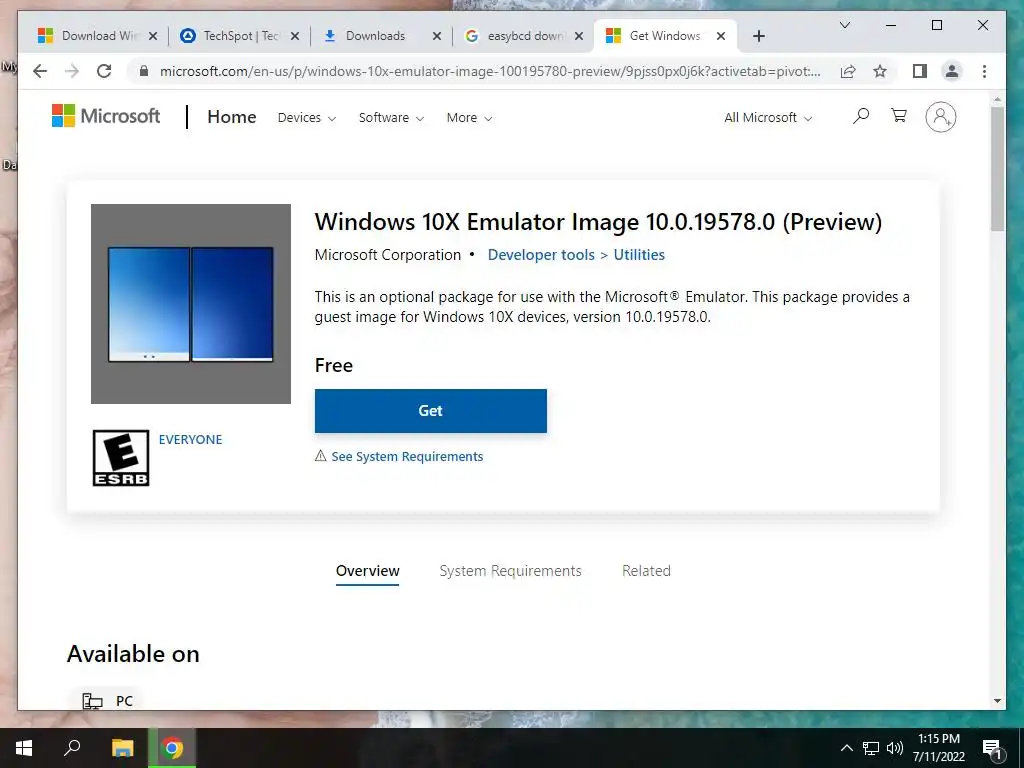This screenshot has width=1024, height=768.
Task: Open Chrome's three-dot menu
Action: click(984, 71)
